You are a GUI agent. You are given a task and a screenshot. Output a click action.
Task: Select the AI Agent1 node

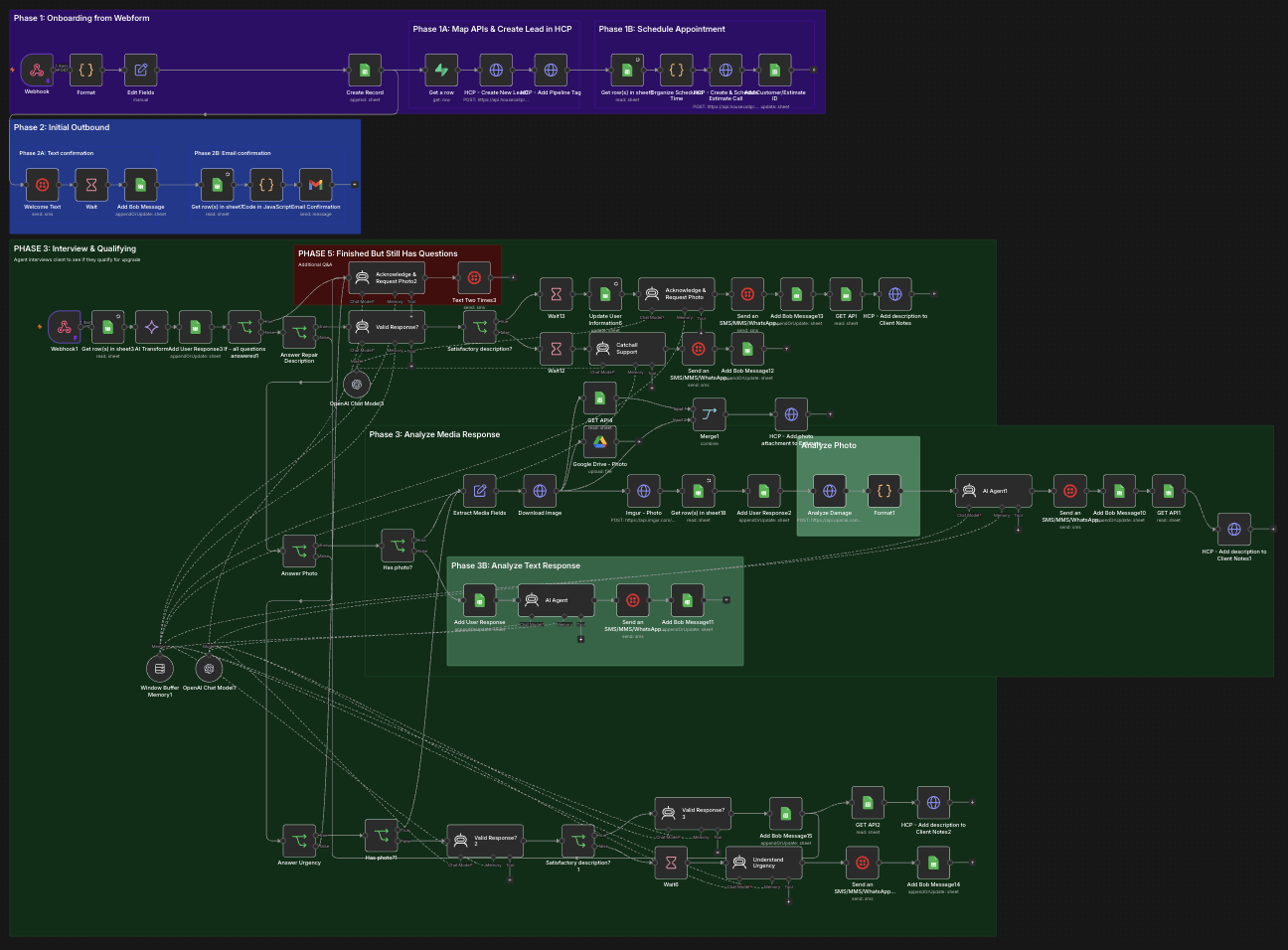click(994, 491)
